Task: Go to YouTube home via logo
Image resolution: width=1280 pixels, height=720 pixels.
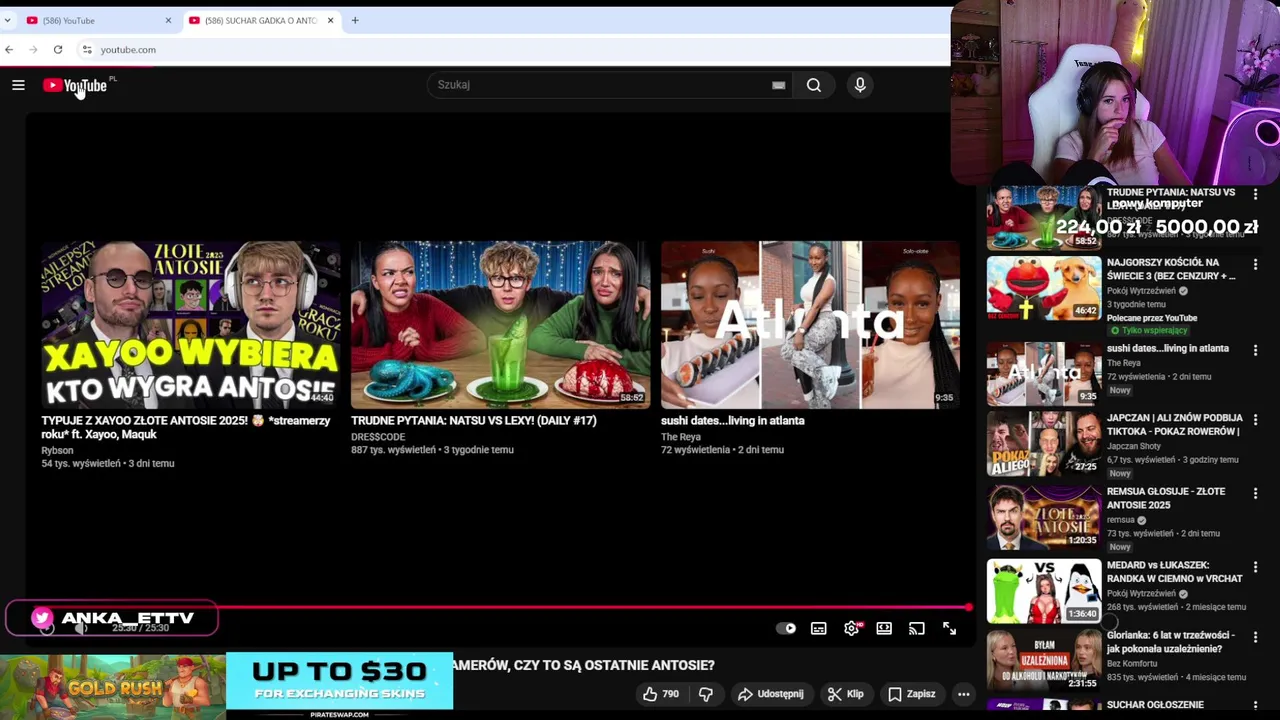Action: pyautogui.click(x=75, y=85)
